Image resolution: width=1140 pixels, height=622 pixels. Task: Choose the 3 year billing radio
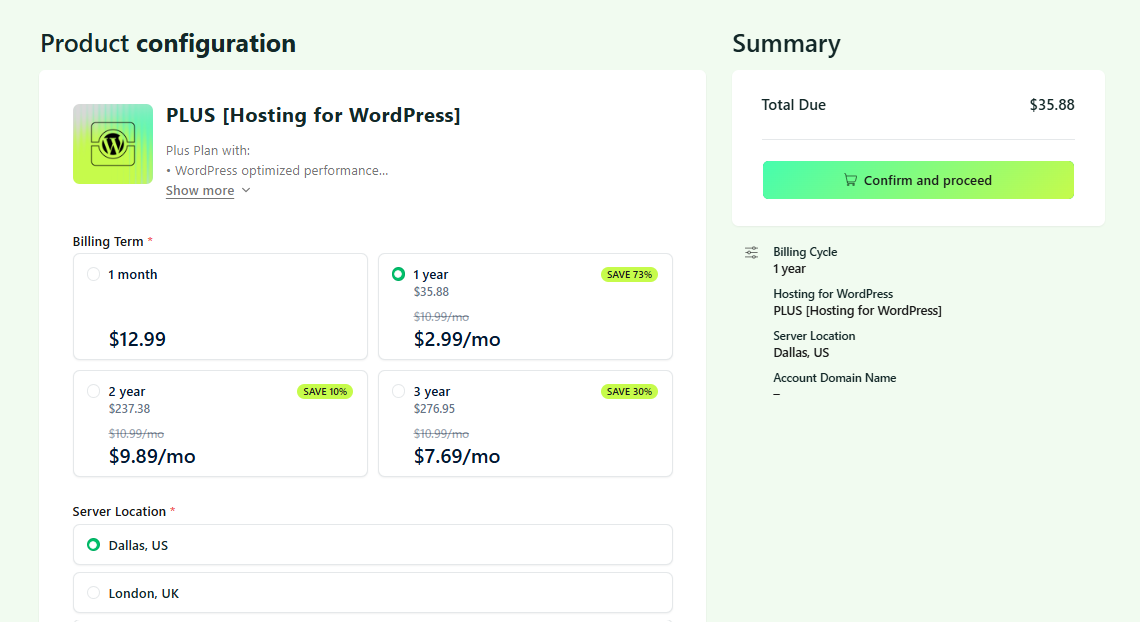tap(398, 391)
